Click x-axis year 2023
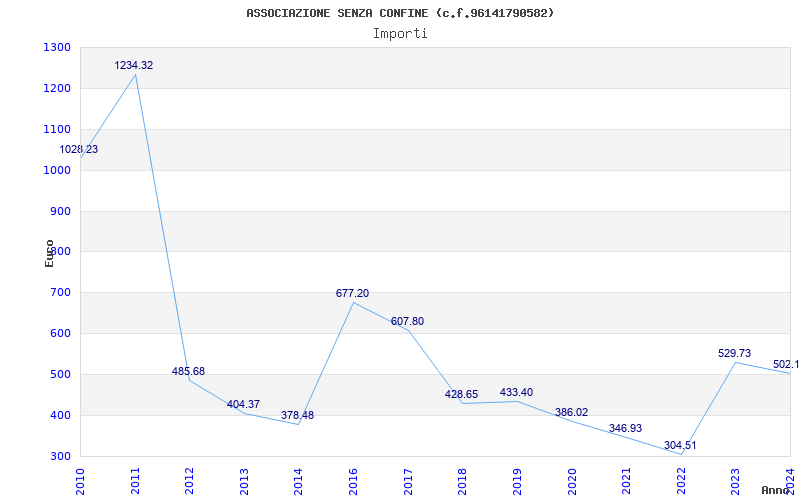The height and width of the screenshot is (500, 800). tap(735, 481)
